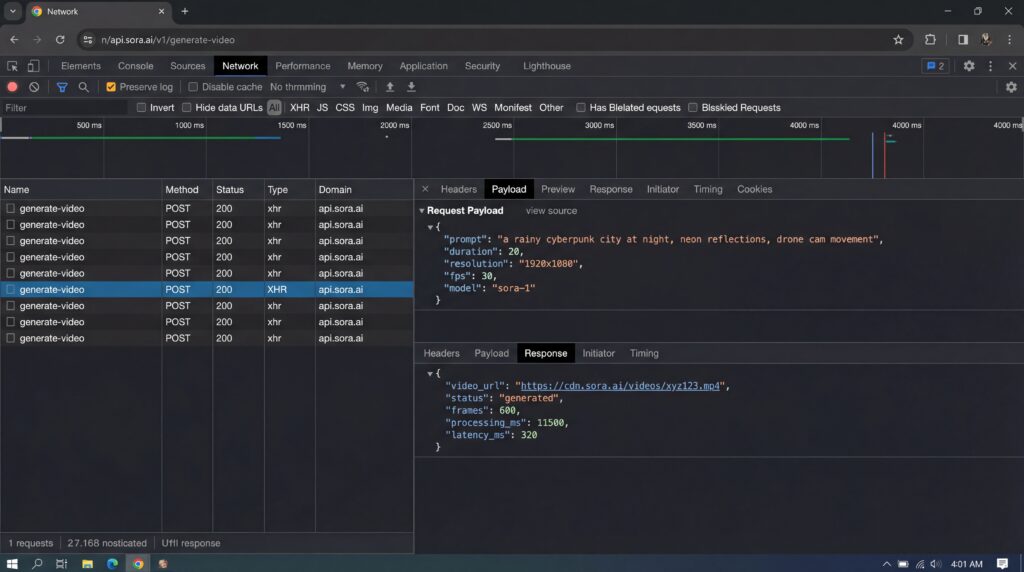
Task: Stop recording the network log
Action: pos(12,87)
